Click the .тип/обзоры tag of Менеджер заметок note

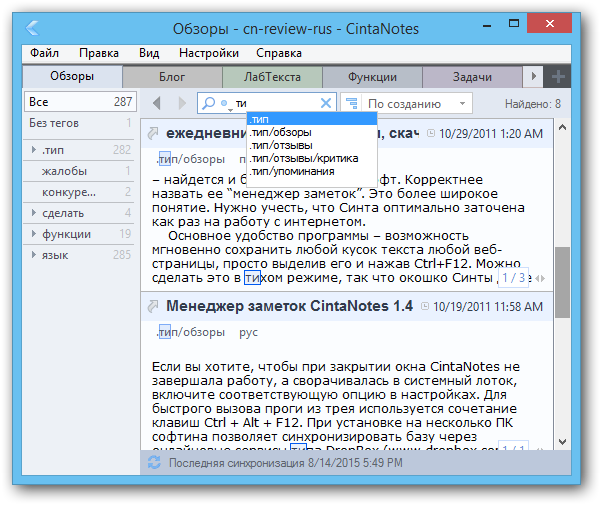[x=190, y=332]
